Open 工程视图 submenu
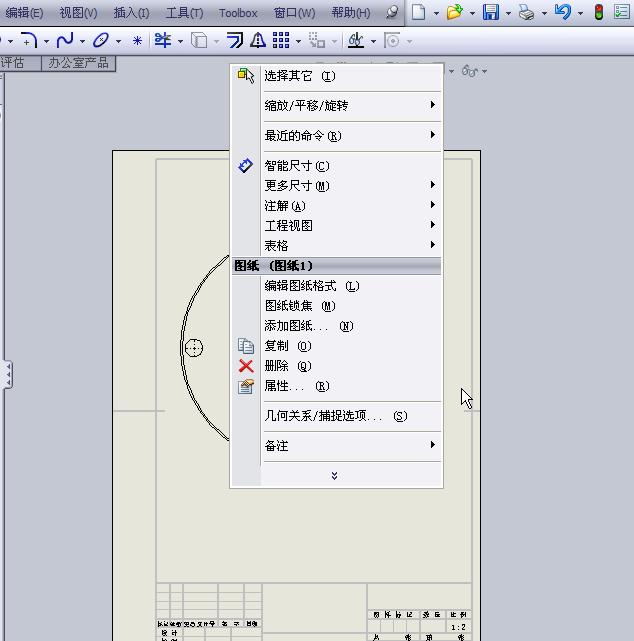This screenshot has width=634, height=641. (336, 226)
